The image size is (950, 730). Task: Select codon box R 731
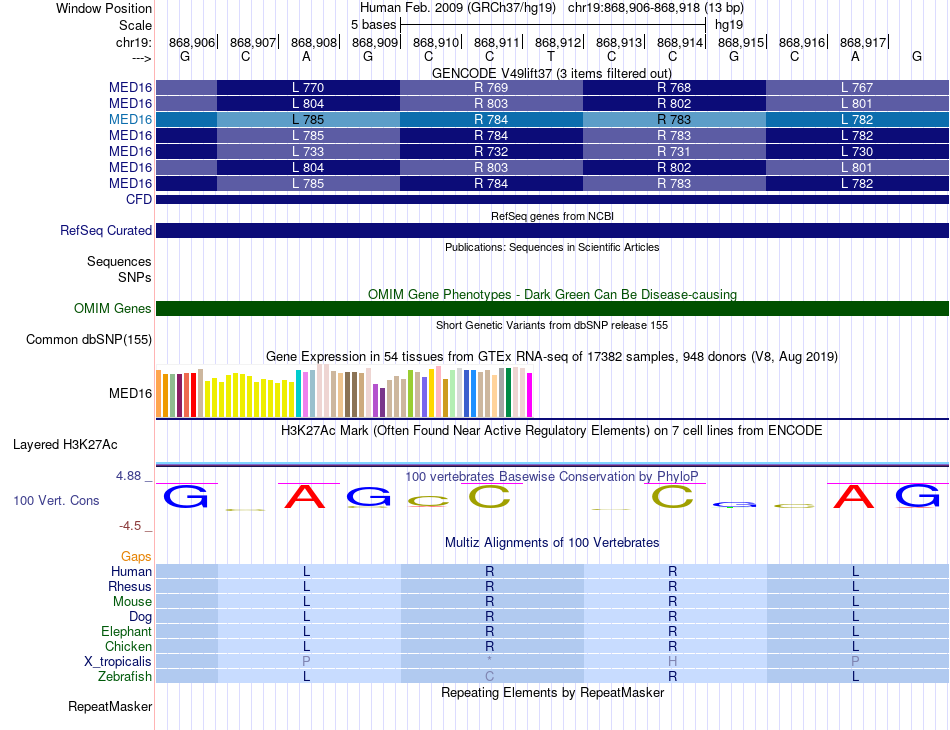674,151
